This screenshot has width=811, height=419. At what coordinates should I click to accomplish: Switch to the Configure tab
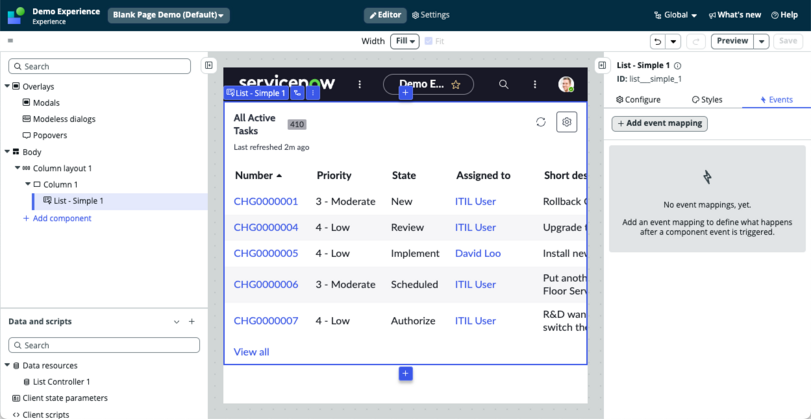point(638,100)
